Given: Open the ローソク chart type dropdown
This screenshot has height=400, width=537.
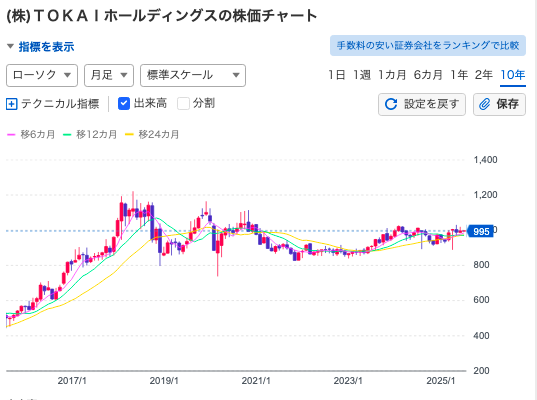Looking at the screenshot, I should 42,75.
